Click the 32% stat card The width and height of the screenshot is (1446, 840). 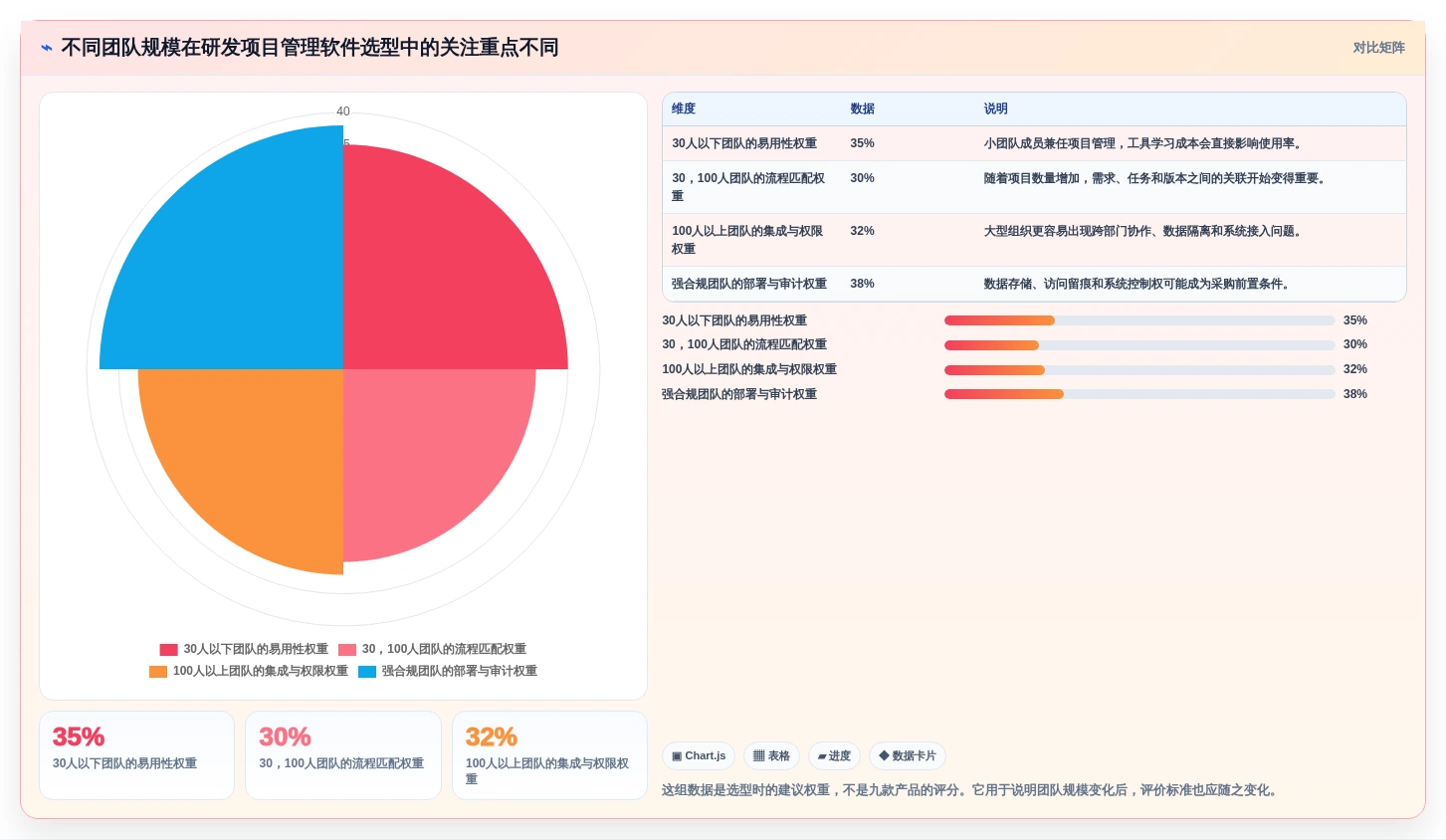(x=549, y=755)
